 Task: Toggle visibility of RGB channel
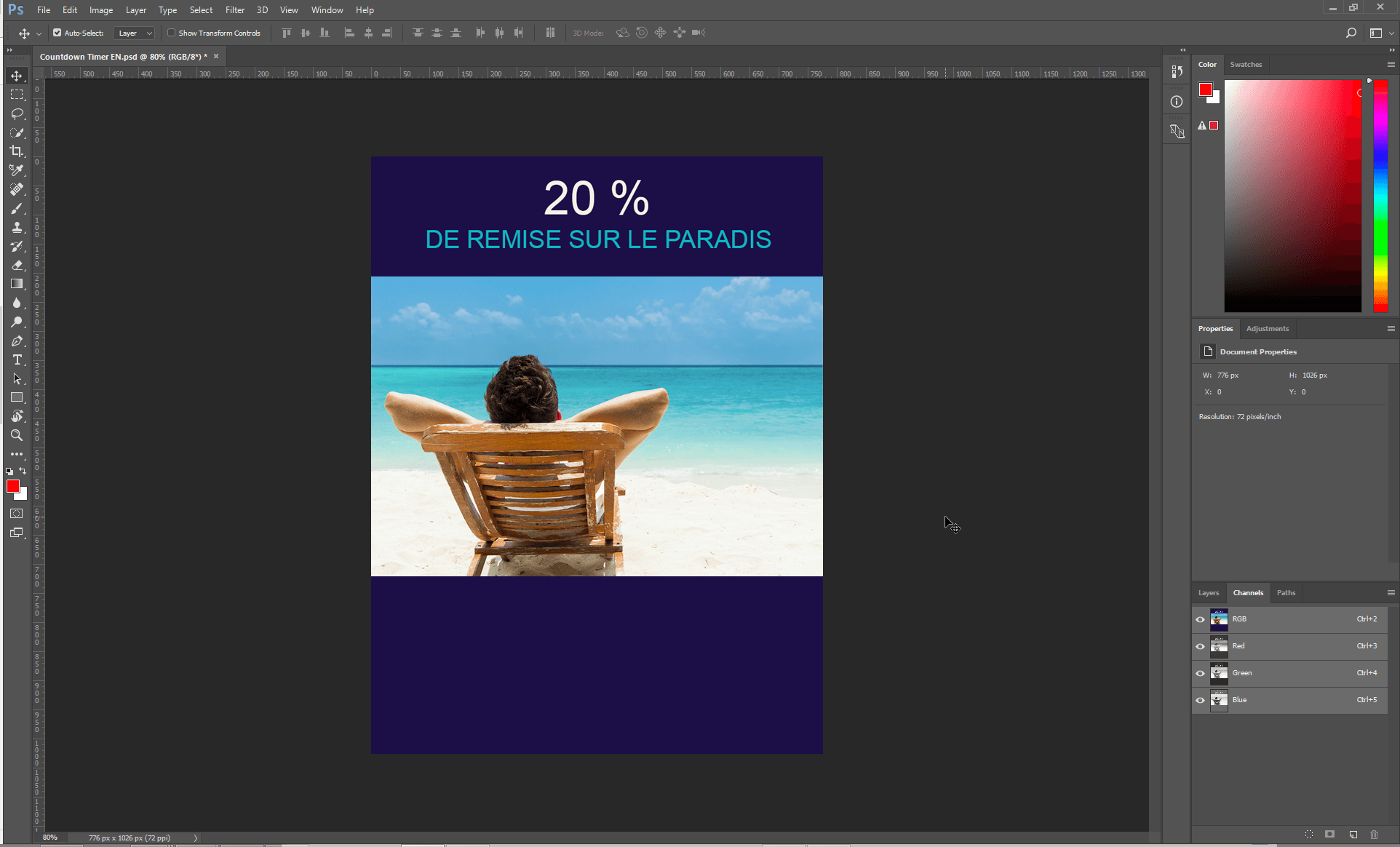click(x=1200, y=618)
